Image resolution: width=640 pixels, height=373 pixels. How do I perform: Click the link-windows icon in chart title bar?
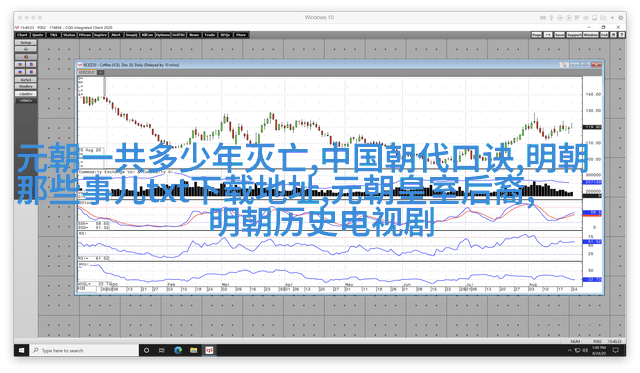tap(564, 65)
